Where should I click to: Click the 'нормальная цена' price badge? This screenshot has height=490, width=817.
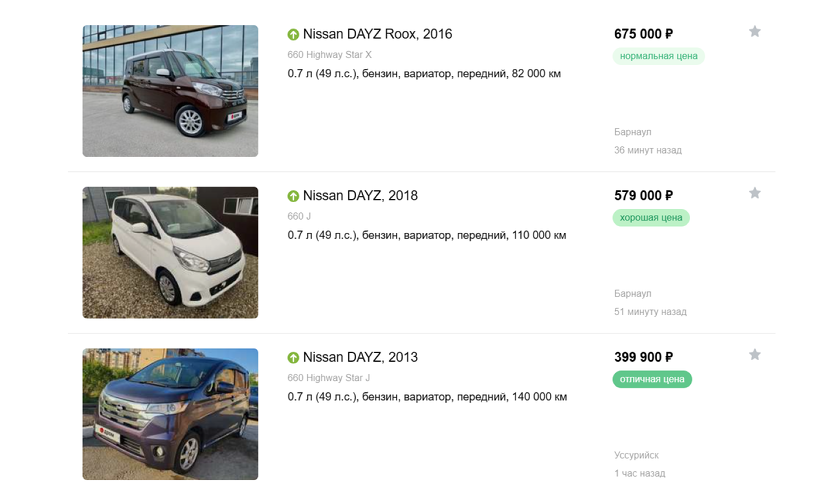659,56
